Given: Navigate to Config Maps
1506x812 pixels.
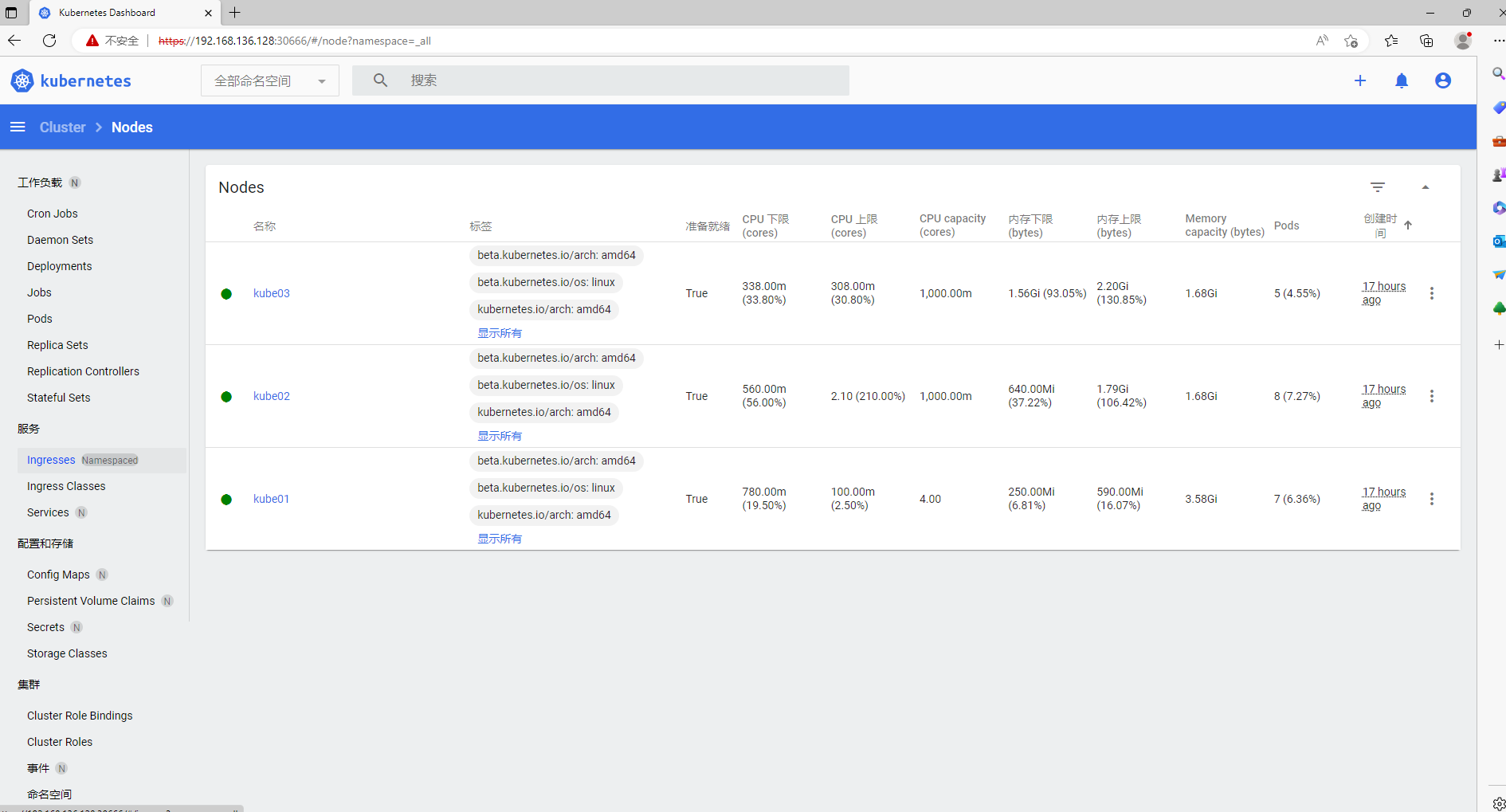Looking at the screenshot, I should click(x=58, y=575).
